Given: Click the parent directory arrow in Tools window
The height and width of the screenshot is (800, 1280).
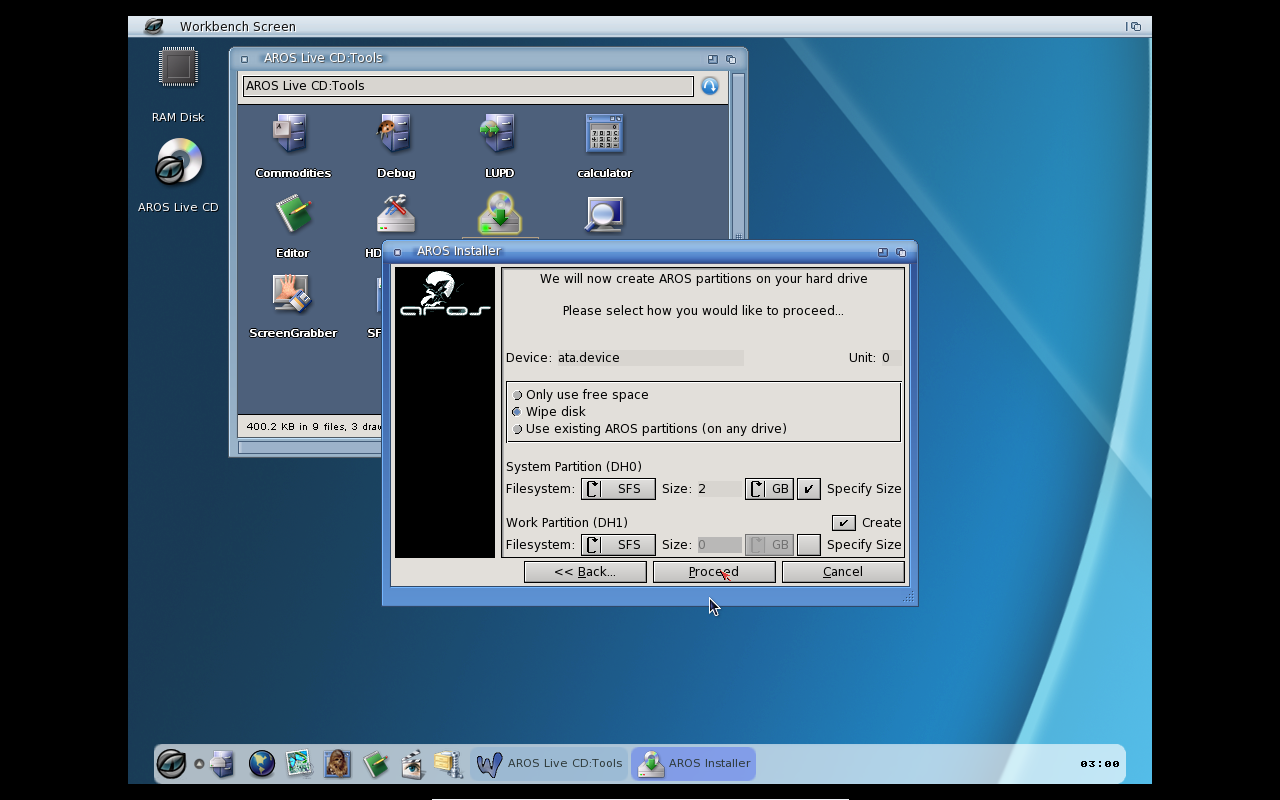Looking at the screenshot, I should (x=709, y=86).
